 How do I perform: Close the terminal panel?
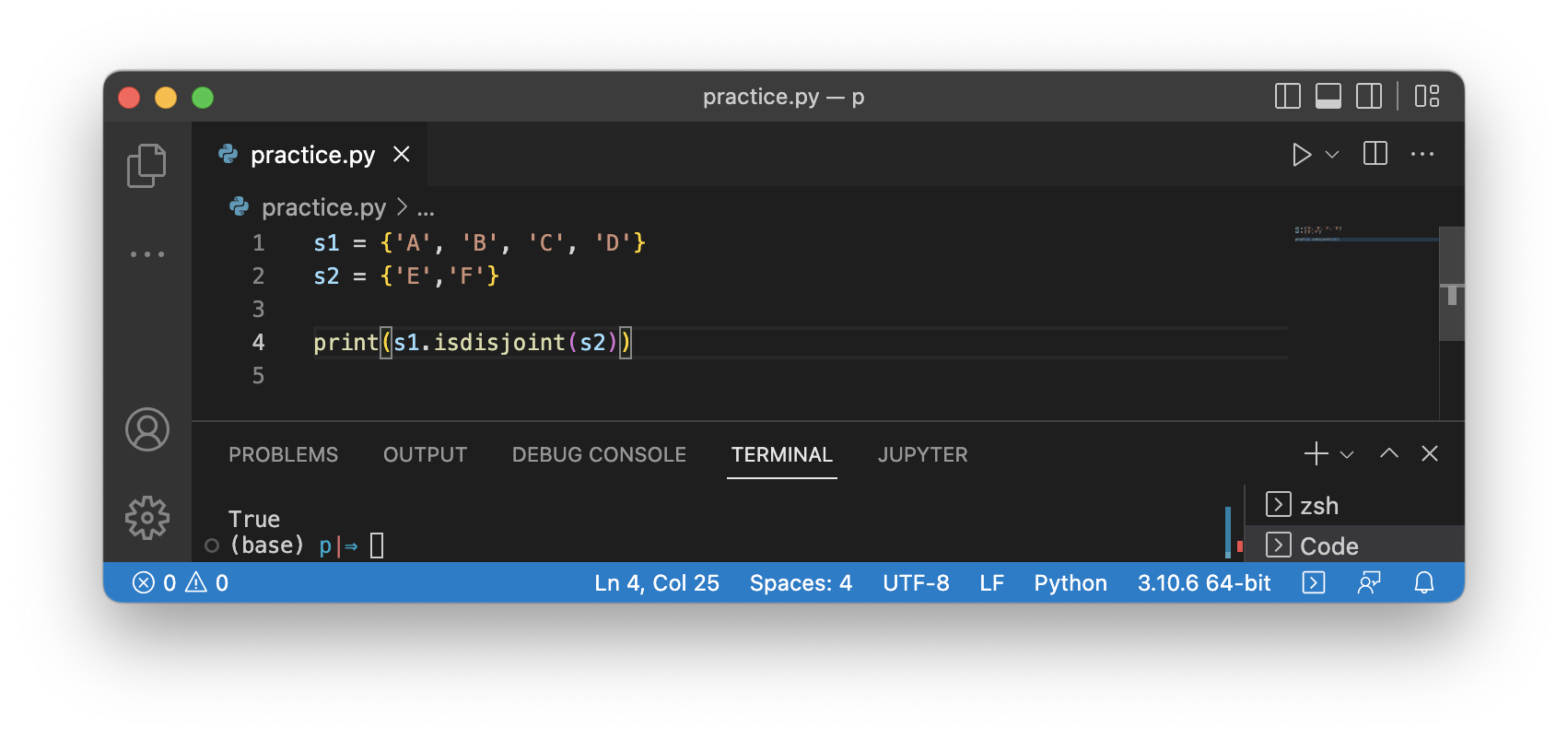point(1429,453)
